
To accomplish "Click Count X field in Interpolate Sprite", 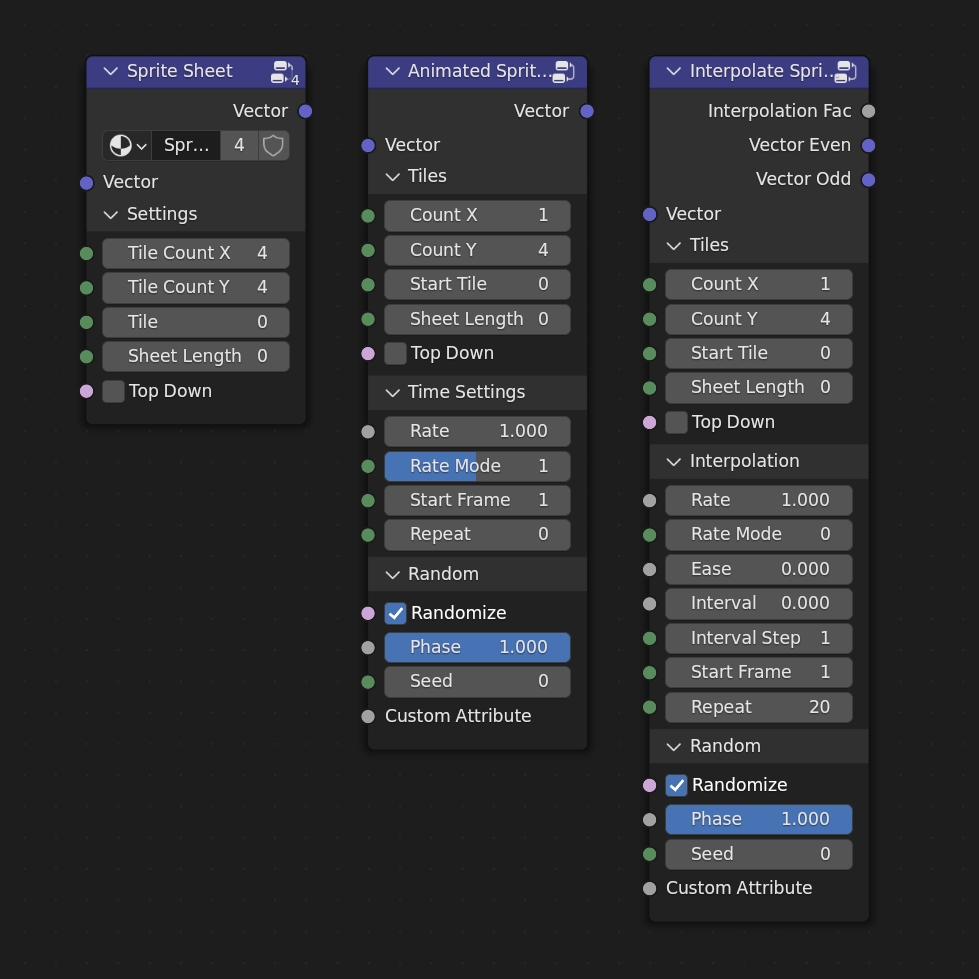I will tap(759, 285).
